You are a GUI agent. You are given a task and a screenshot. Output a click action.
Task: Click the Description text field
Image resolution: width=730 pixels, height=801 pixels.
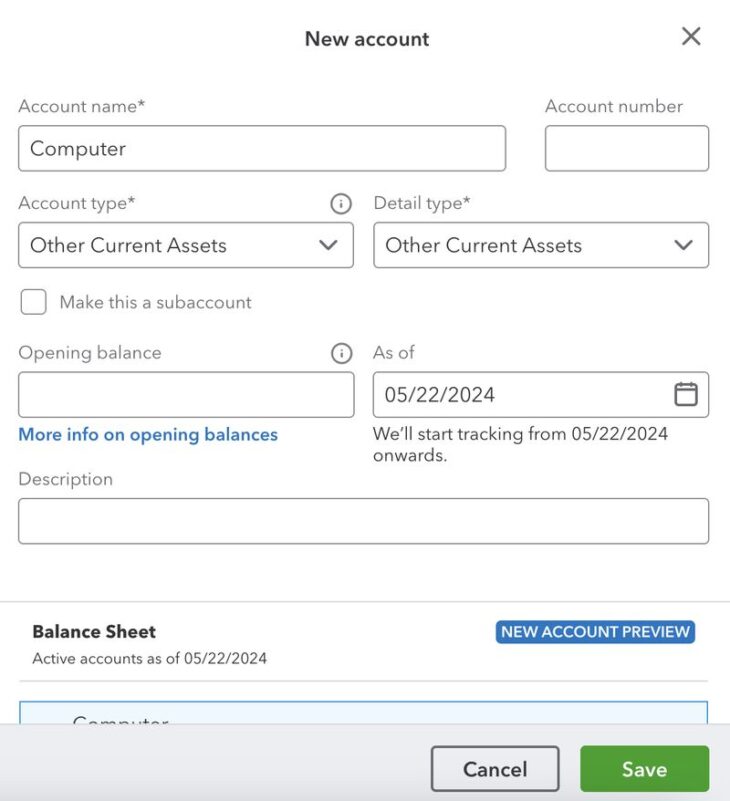click(x=362, y=520)
